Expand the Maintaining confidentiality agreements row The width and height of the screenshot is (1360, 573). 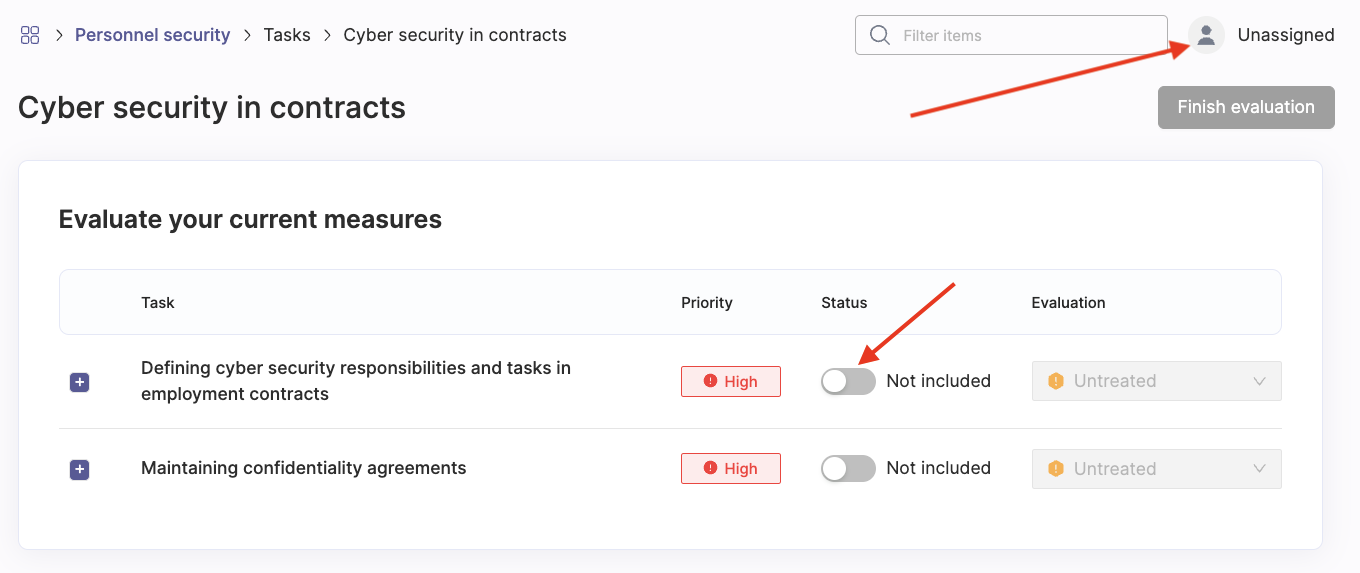click(x=80, y=469)
